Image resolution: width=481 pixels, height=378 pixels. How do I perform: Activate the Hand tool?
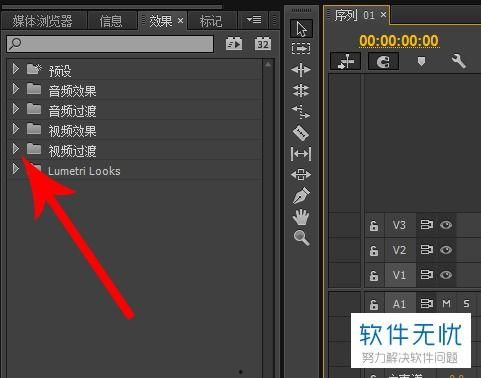click(x=301, y=217)
